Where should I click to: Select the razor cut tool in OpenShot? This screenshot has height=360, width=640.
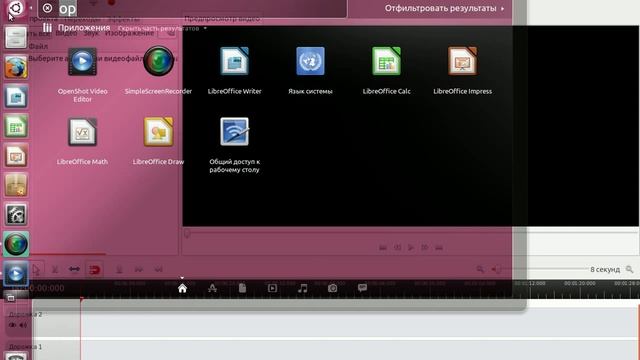coord(55,269)
